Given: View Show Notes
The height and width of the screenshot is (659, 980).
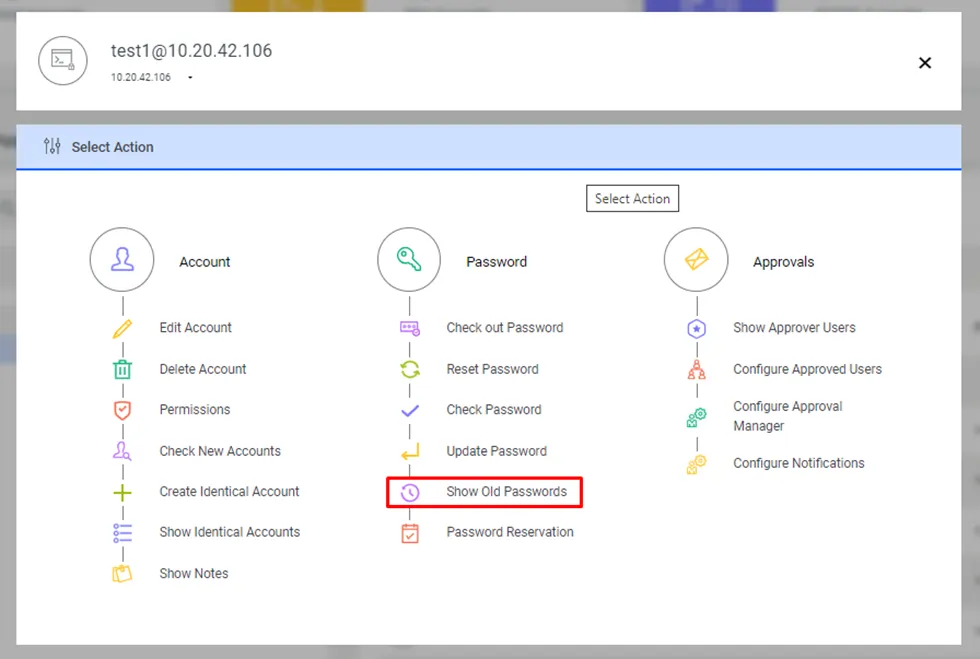Looking at the screenshot, I should click(194, 573).
